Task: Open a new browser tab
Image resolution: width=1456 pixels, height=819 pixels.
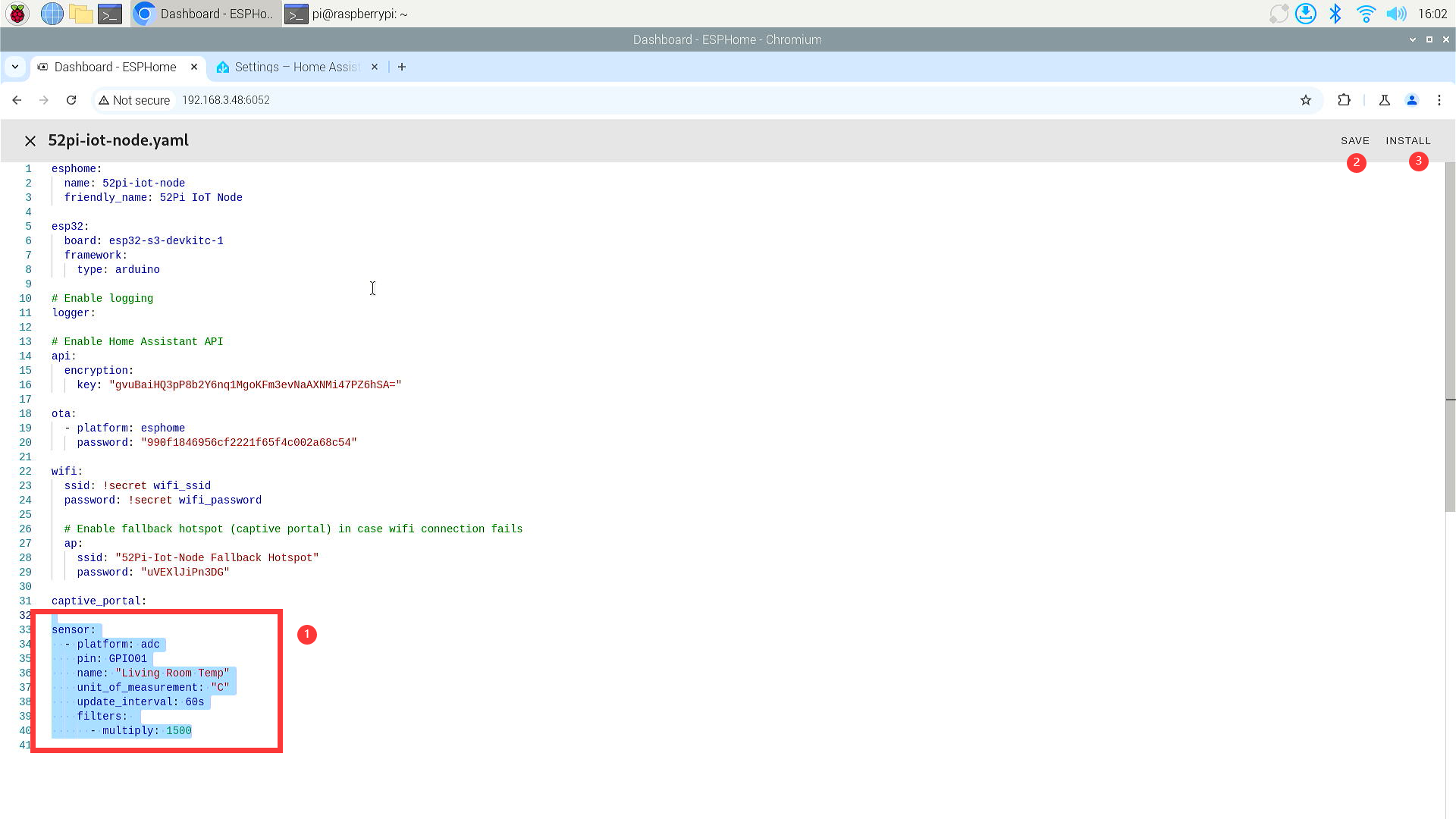Action: 402,67
